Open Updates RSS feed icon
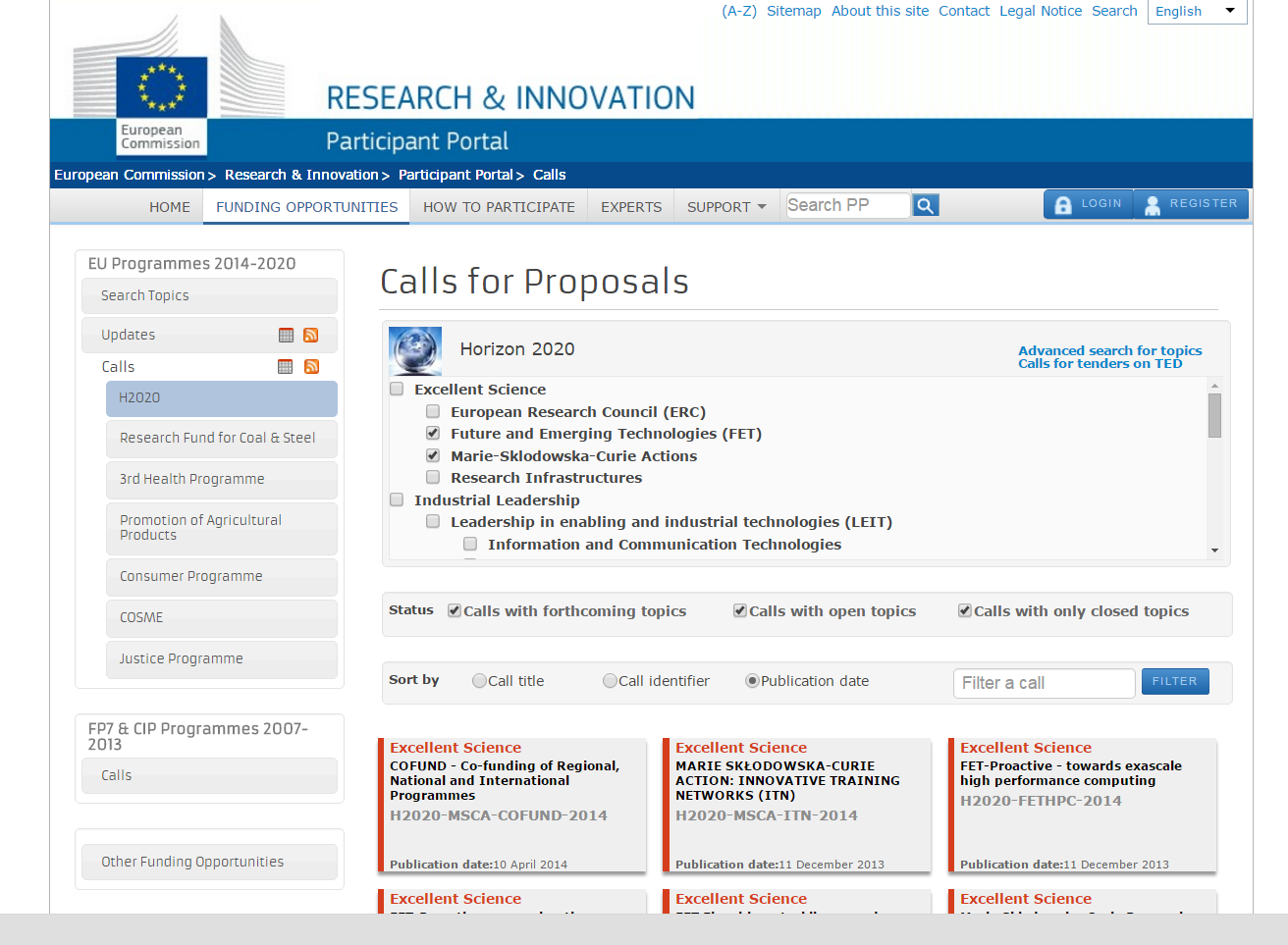Viewport: 1288px width, 945px height. pos(311,335)
